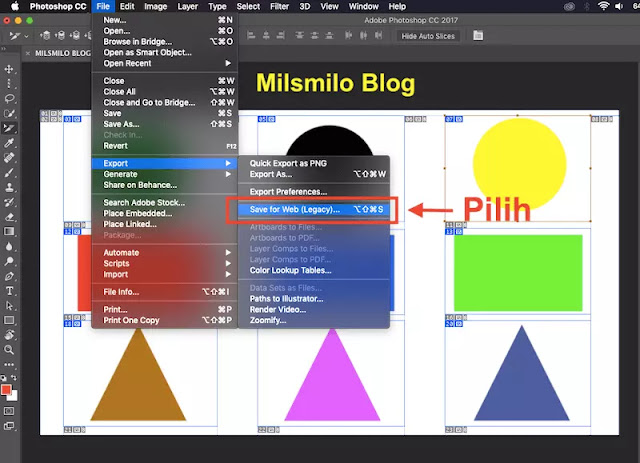The height and width of the screenshot is (463, 640).
Task: Toggle Quick Mask mode
Action: click(9, 411)
